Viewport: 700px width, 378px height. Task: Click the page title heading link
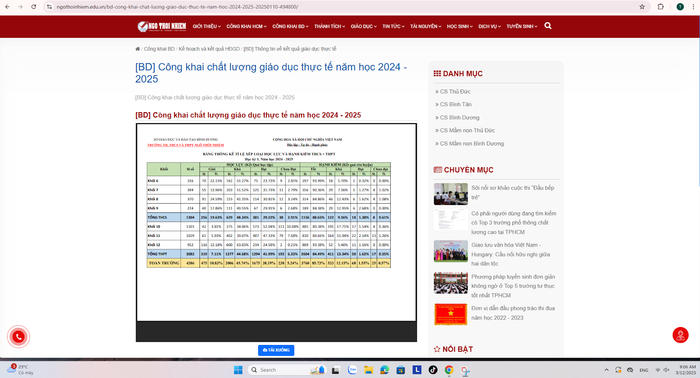click(271, 73)
